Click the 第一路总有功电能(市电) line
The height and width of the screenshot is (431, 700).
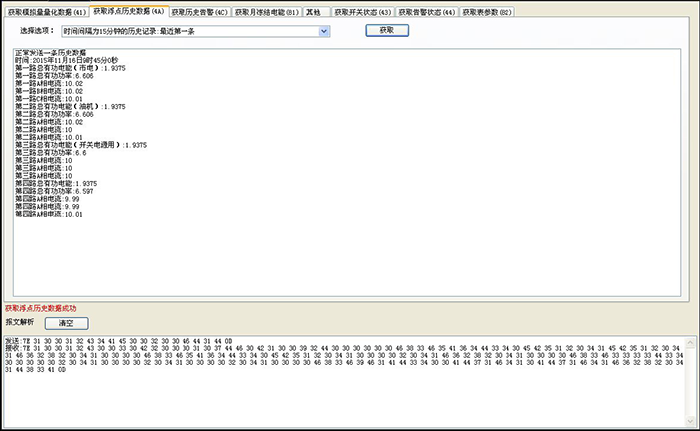click(70, 68)
